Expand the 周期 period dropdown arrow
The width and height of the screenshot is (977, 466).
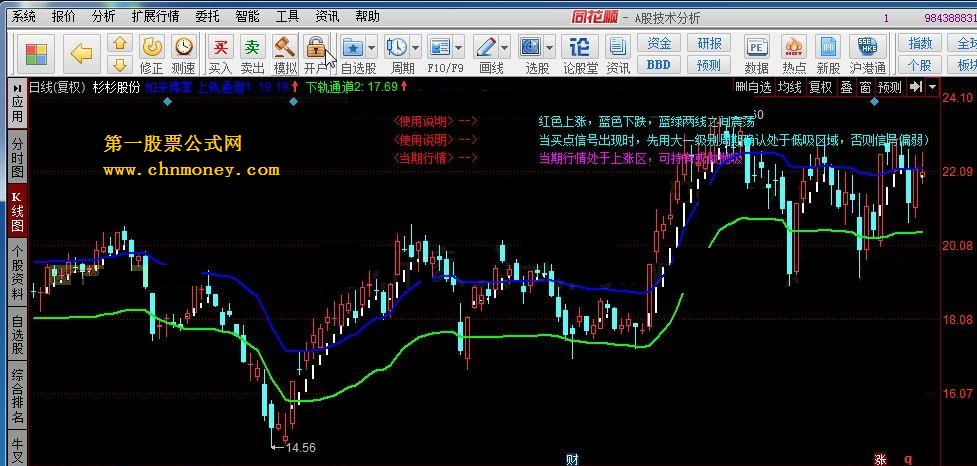(x=416, y=47)
